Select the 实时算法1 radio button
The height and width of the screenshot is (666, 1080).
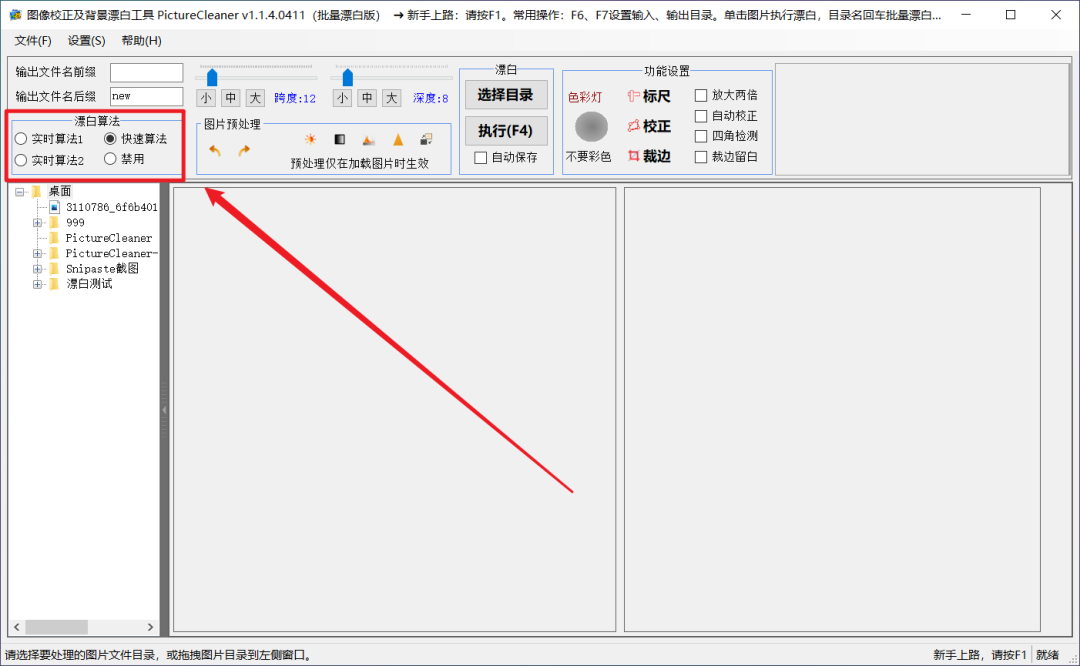click(x=21, y=139)
